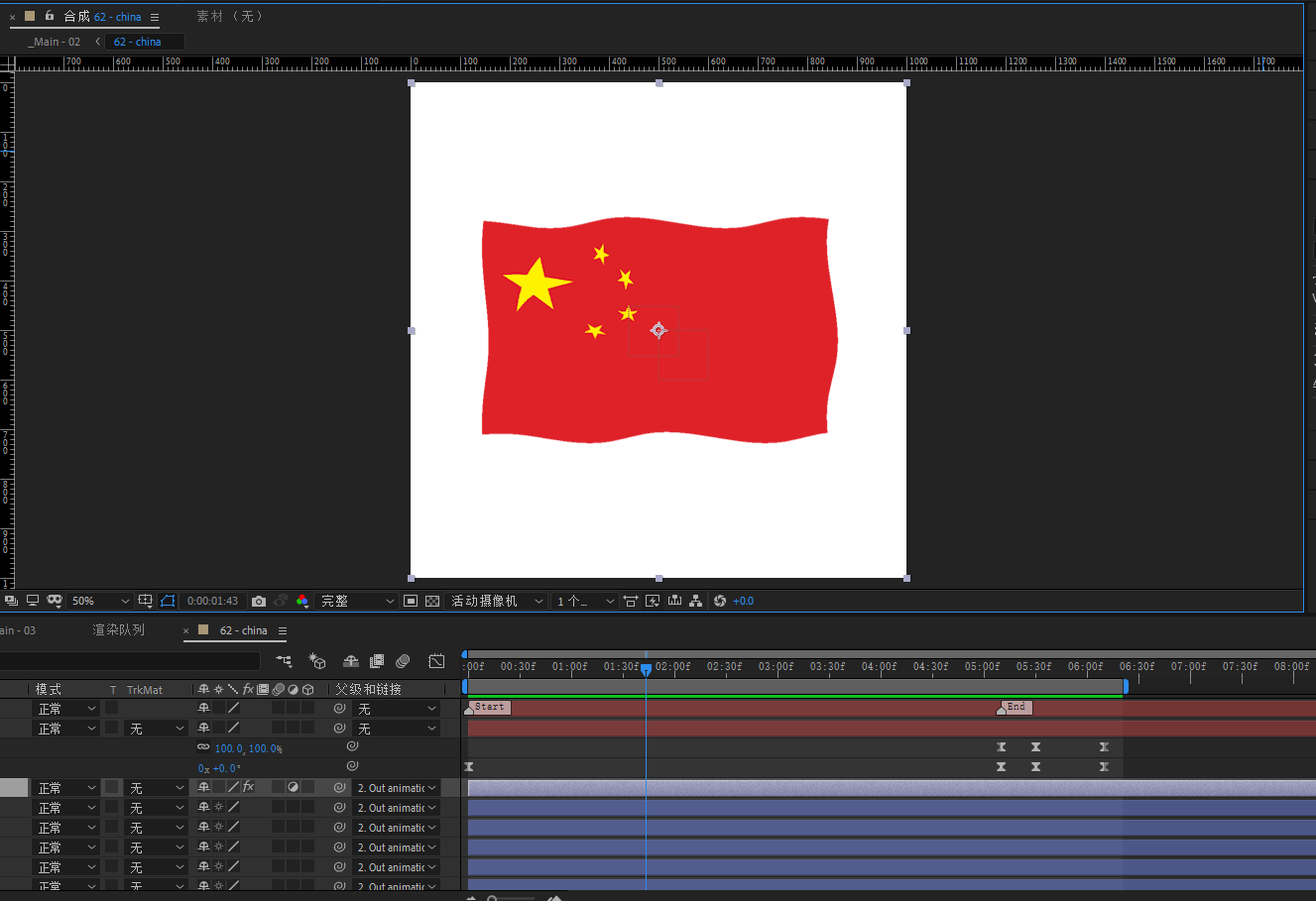Toggle the transparency grid checkerboard icon
Viewport: 1316px width, 901px height.
coord(432,601)
